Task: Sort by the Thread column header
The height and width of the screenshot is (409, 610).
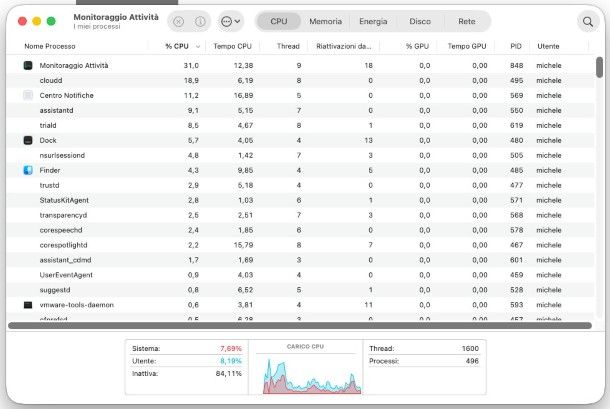Action: pos(288,46)
